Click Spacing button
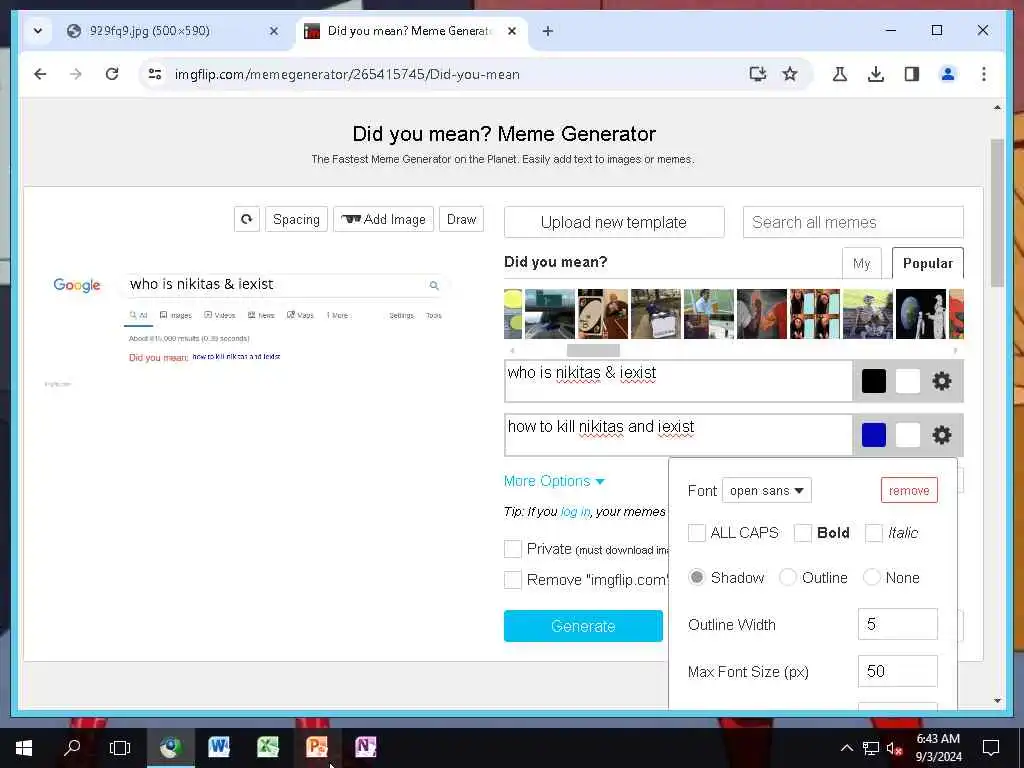Screen dimensions: 1024x768 (x=296, y=219)
